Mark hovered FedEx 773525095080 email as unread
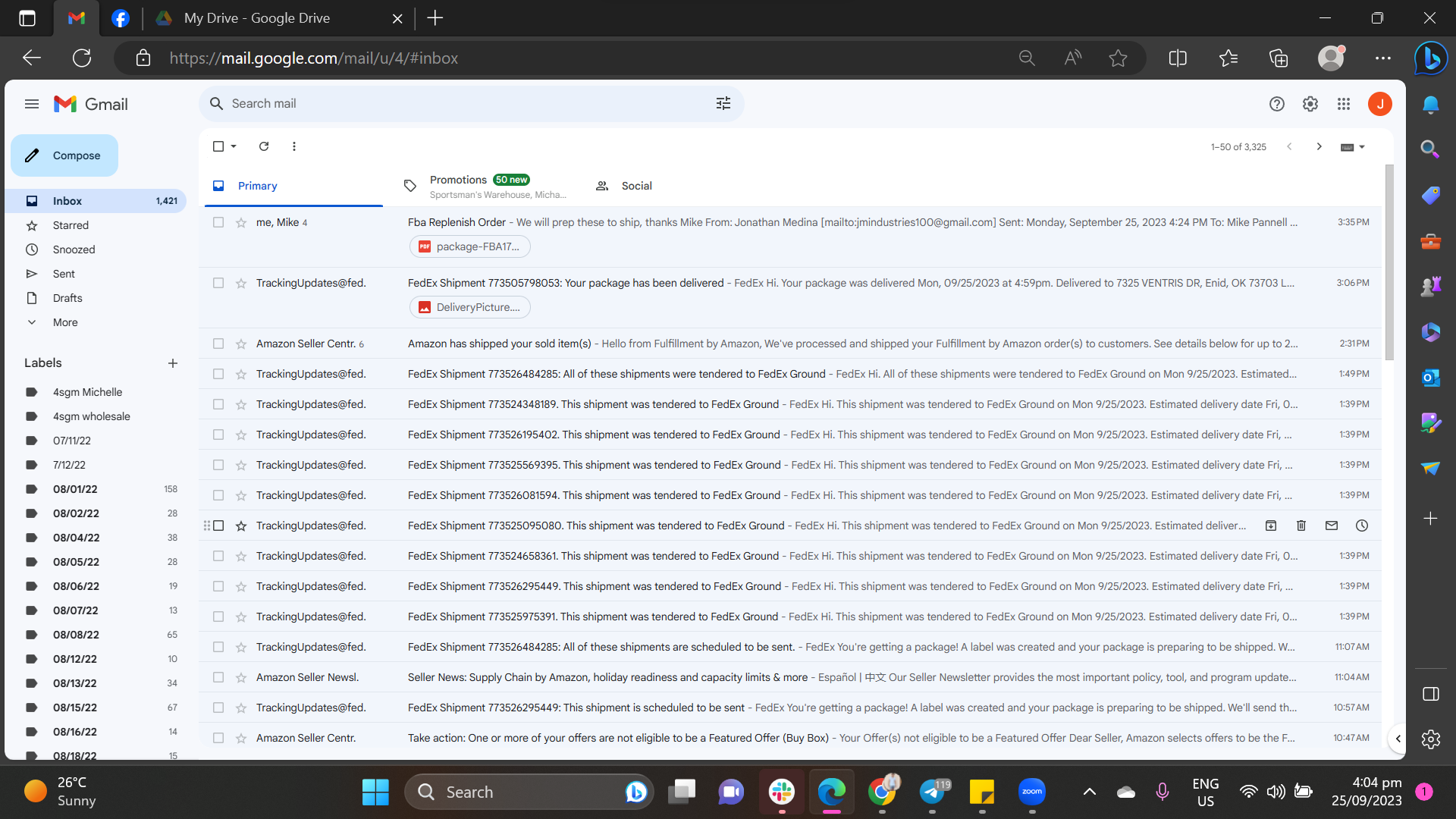Viewport: 1456px width, 819px height. [x=1332, y=526]
